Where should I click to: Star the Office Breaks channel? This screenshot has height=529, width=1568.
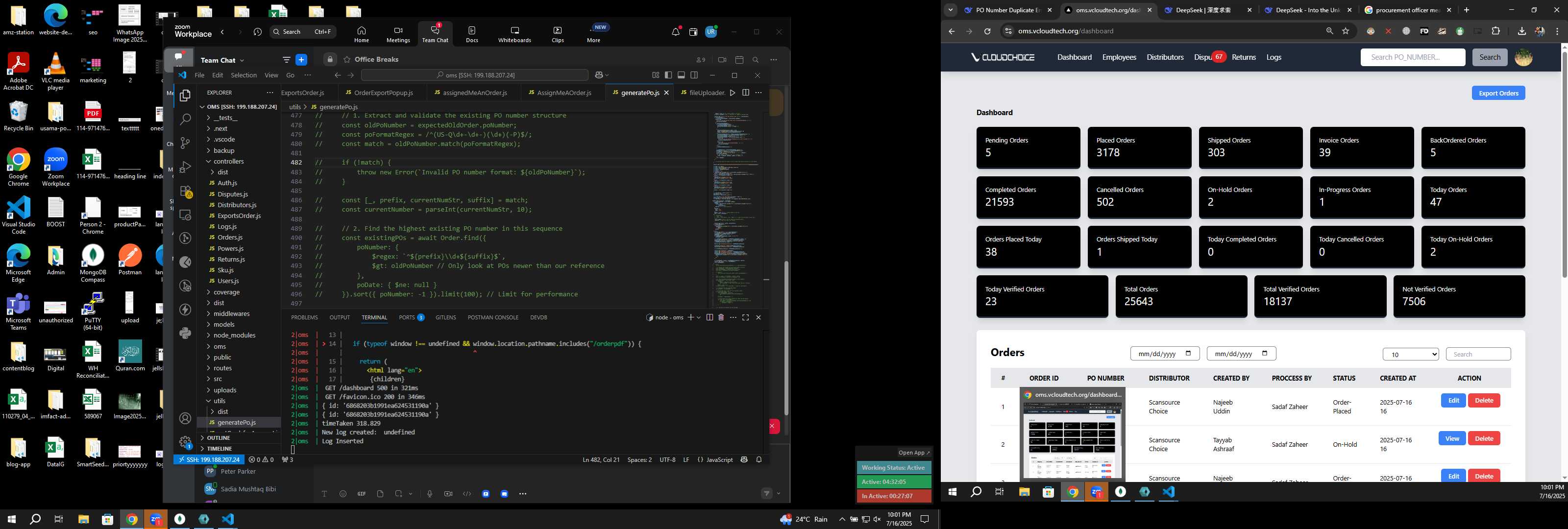pos(347,60)
